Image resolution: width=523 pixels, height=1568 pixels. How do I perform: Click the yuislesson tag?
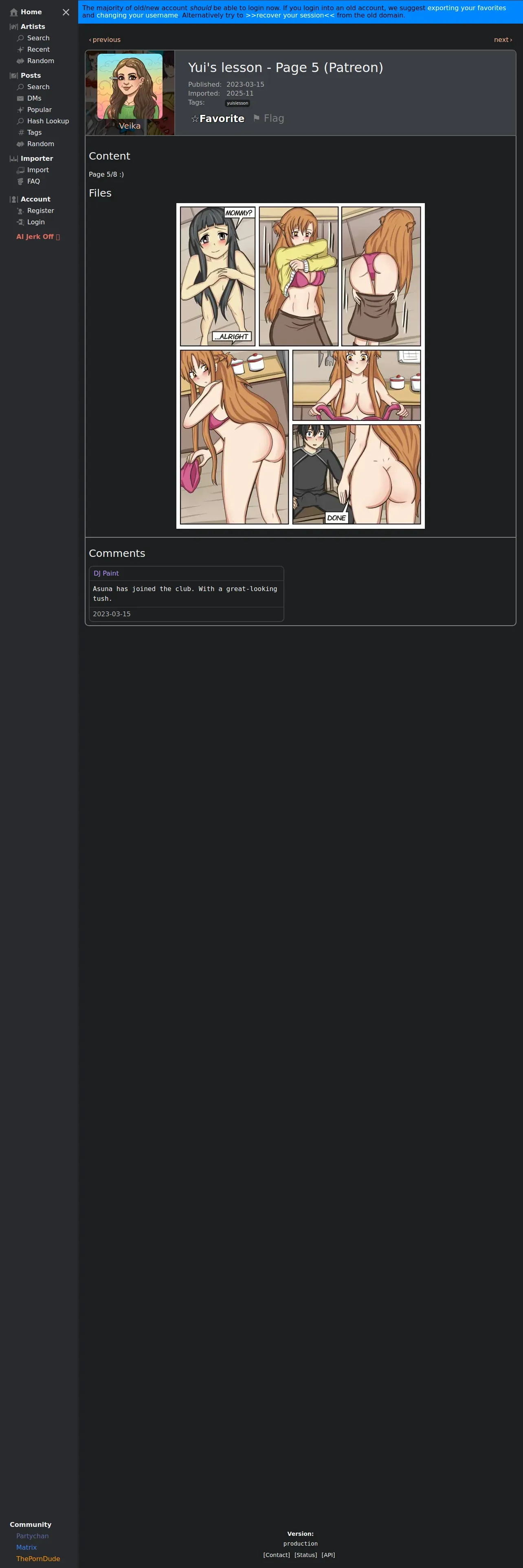pos(237,103)
